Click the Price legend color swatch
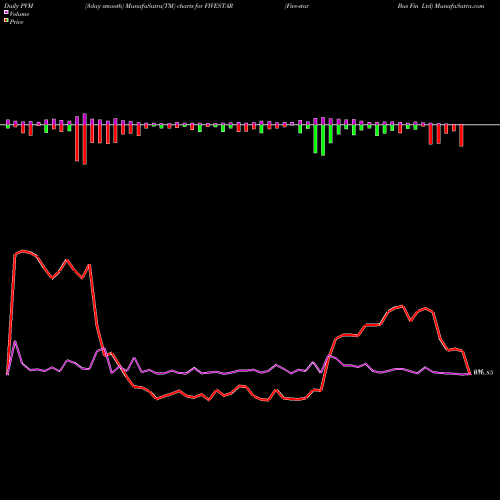The height and width of the screenshot is (500, 500). point(6,20)
